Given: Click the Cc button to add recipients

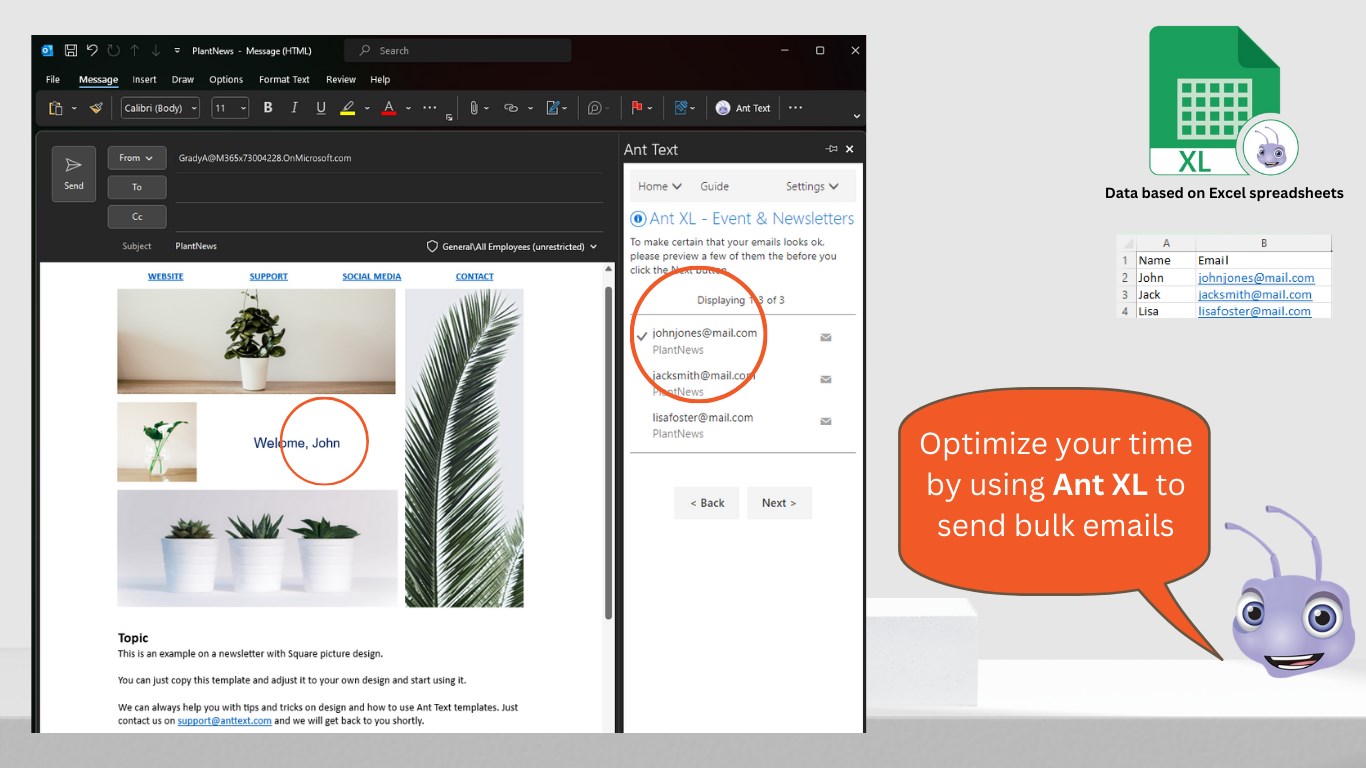Looking at the screenshot, I should click(137, 216).
